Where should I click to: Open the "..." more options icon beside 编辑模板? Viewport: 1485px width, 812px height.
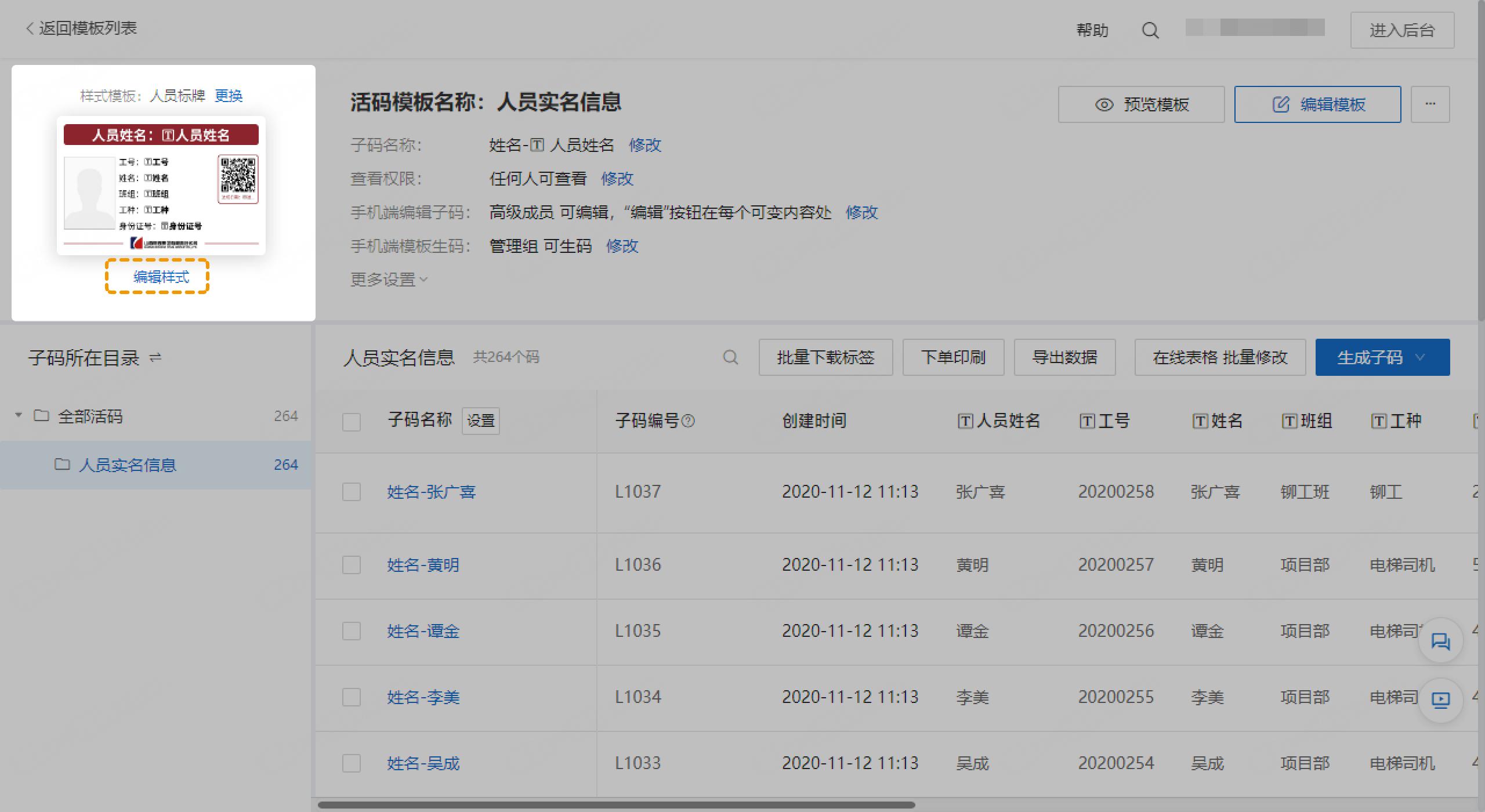1430,104
